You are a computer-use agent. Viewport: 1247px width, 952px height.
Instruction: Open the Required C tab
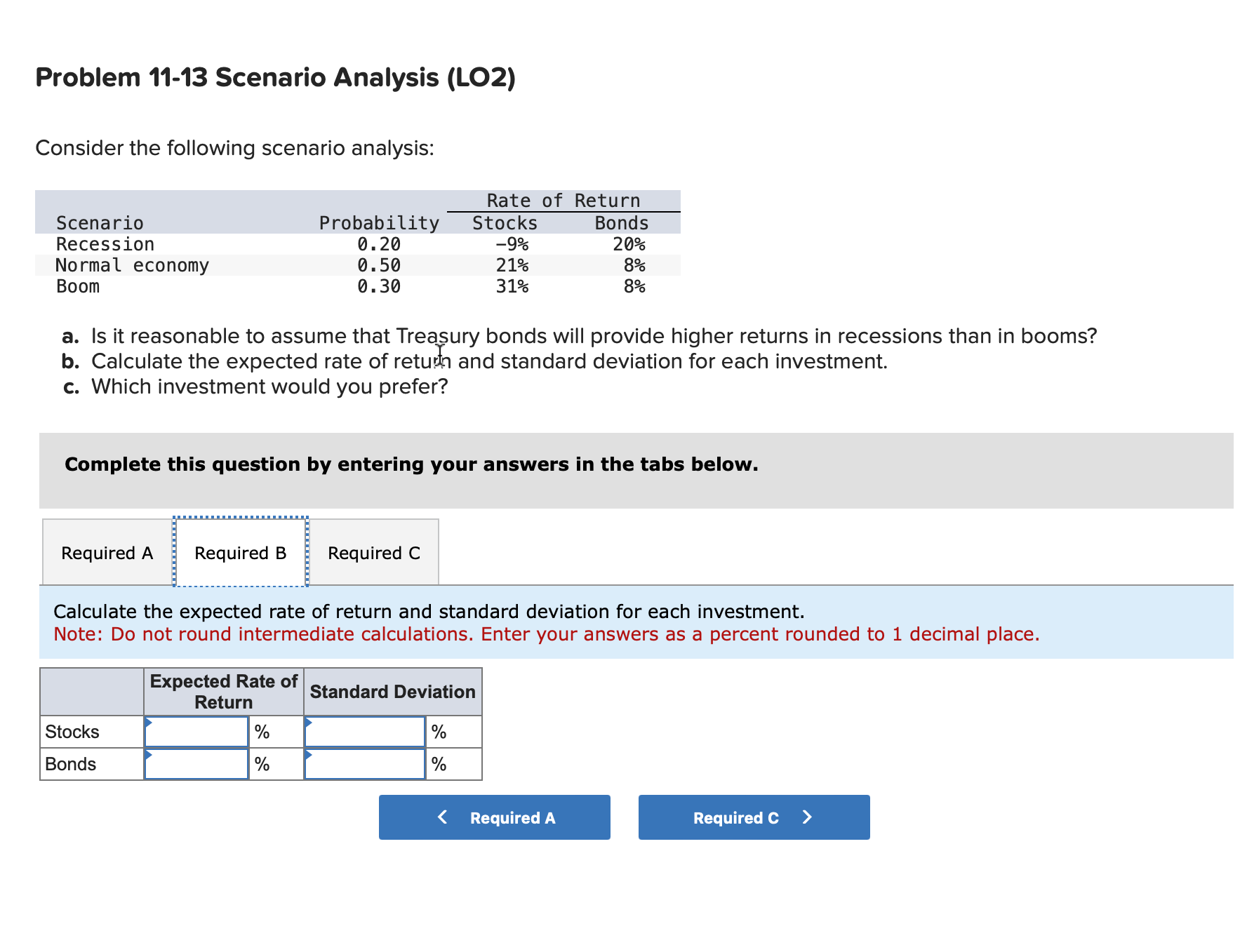pos(373,552)
